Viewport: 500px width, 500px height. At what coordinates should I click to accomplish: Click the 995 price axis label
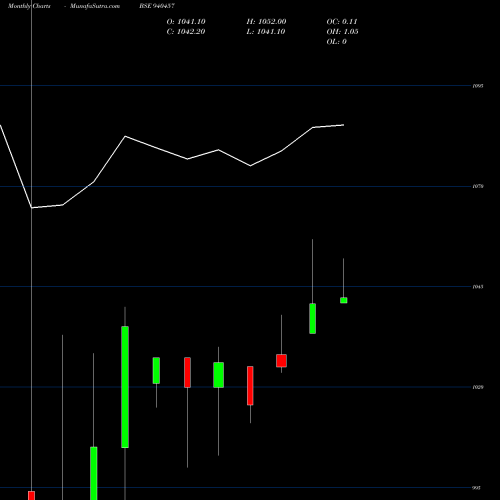click(477, 488)
